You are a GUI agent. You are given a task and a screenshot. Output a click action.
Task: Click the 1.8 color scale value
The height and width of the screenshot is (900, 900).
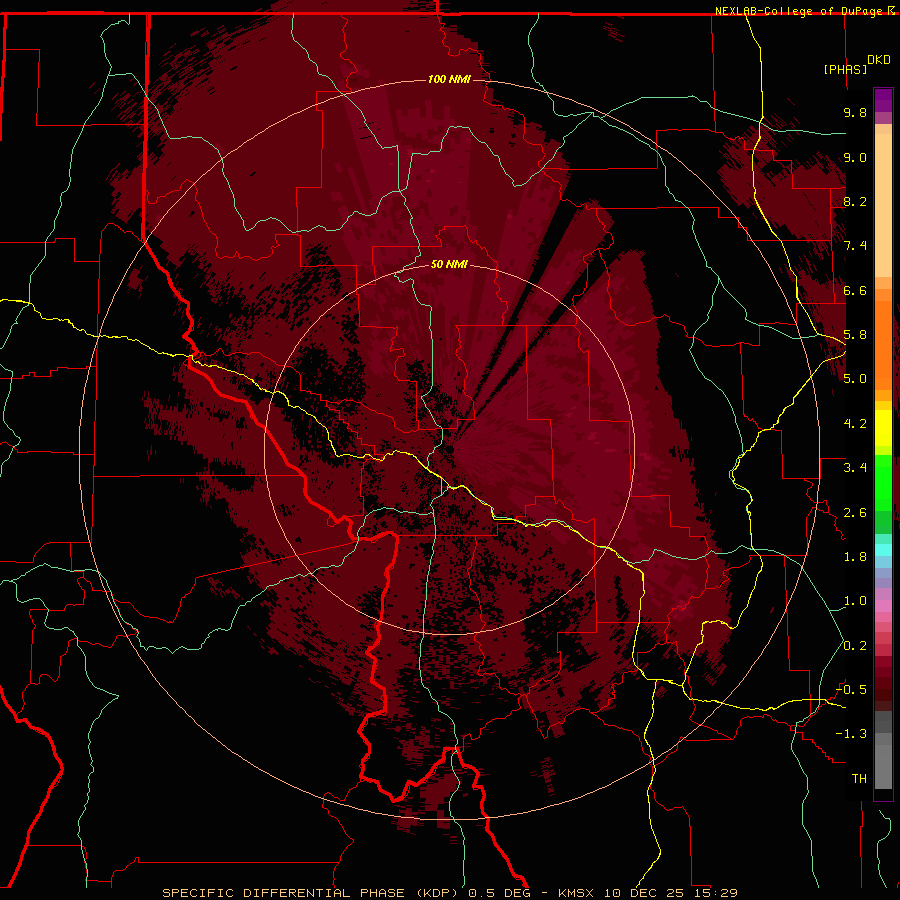(855, 557)
